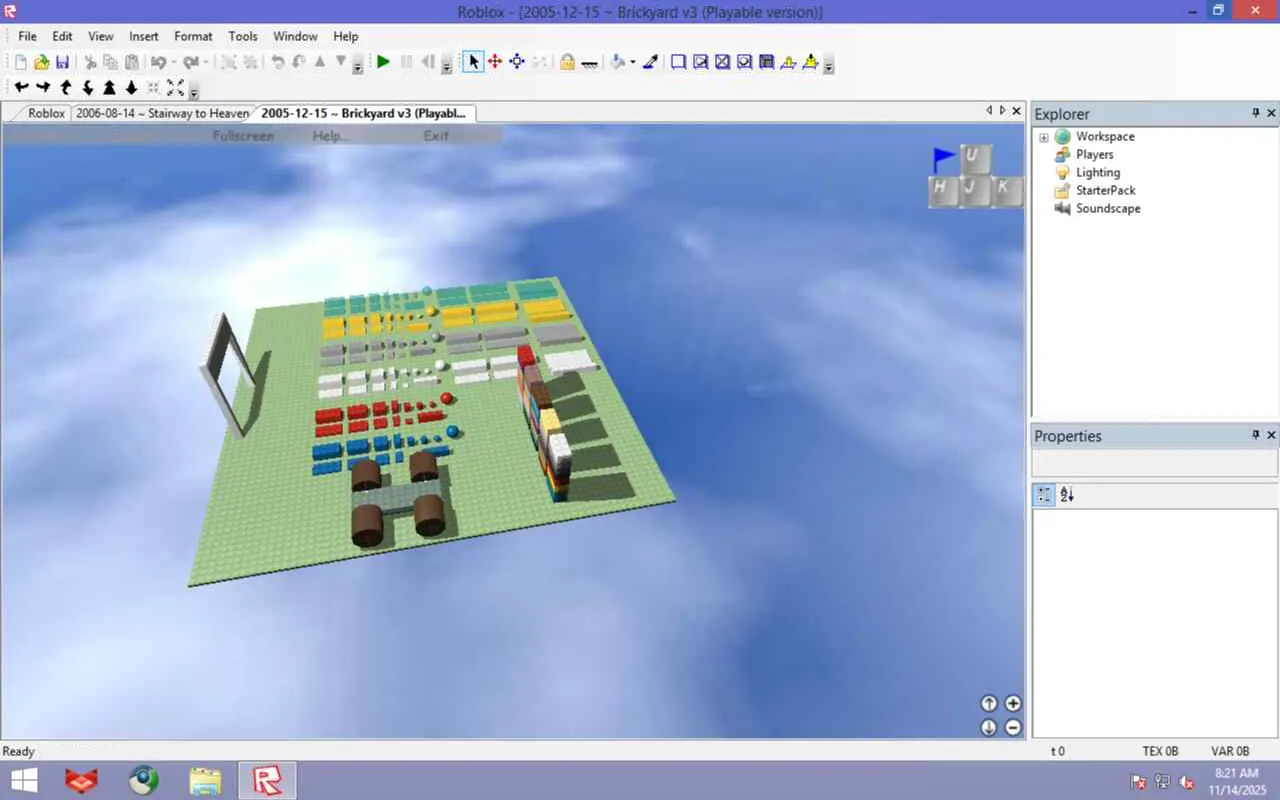
Task: Open the View menu
Action: 101,36
